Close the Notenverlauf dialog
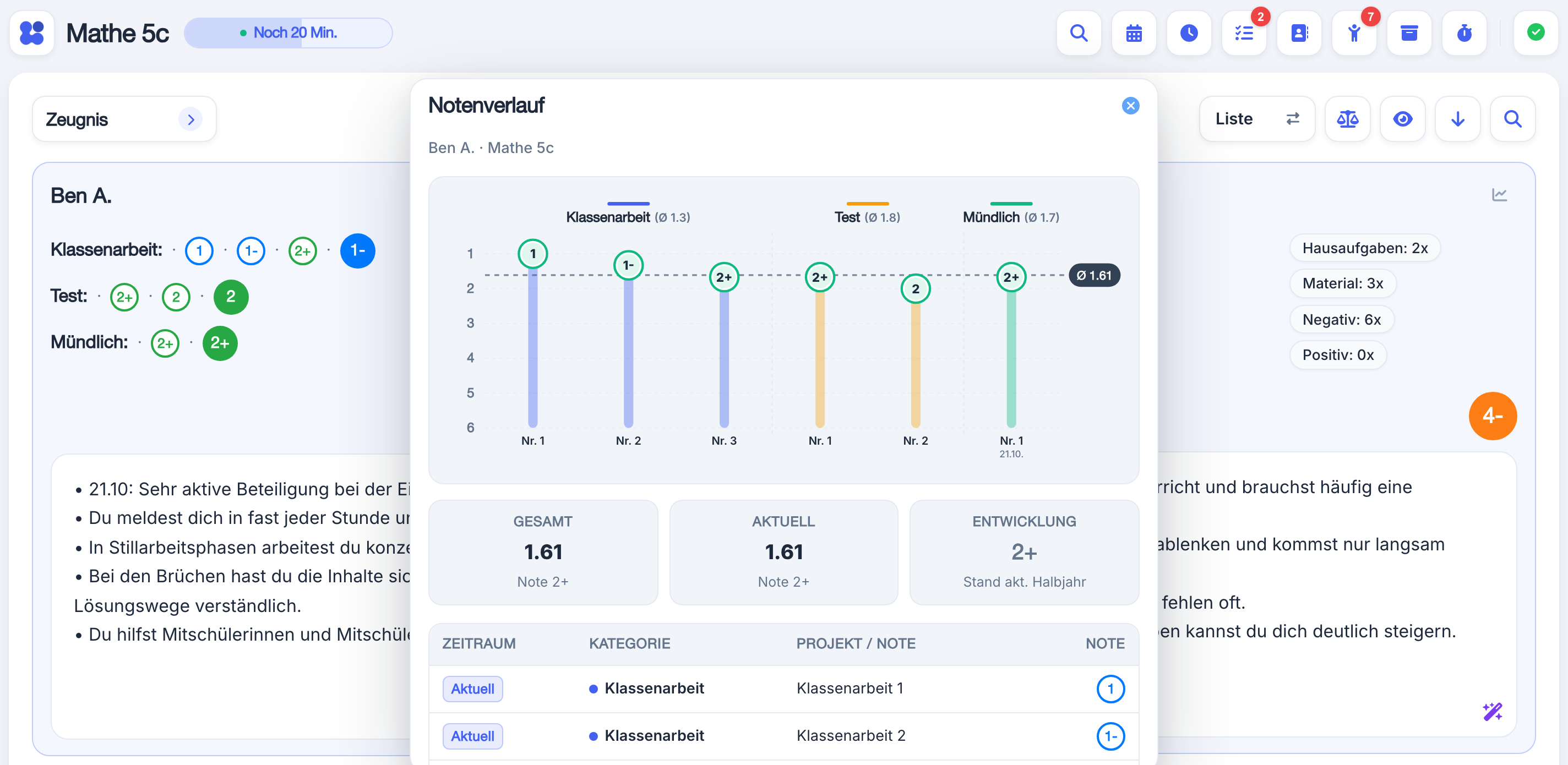Image resolution: width=1568 pixels, height=765 pixels. (x=1130, y=106)
